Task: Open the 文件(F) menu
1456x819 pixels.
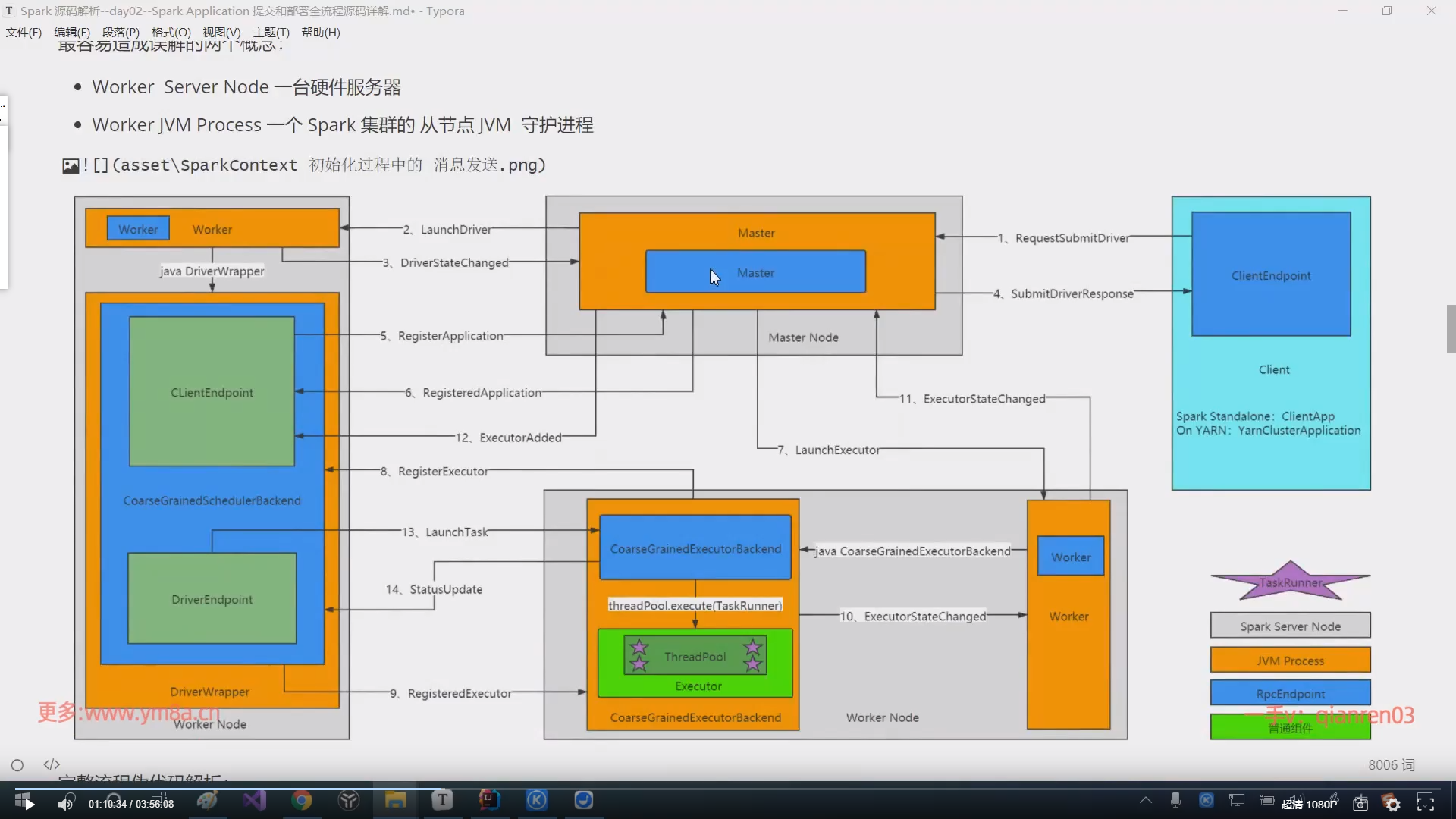Action: point(24,33)
